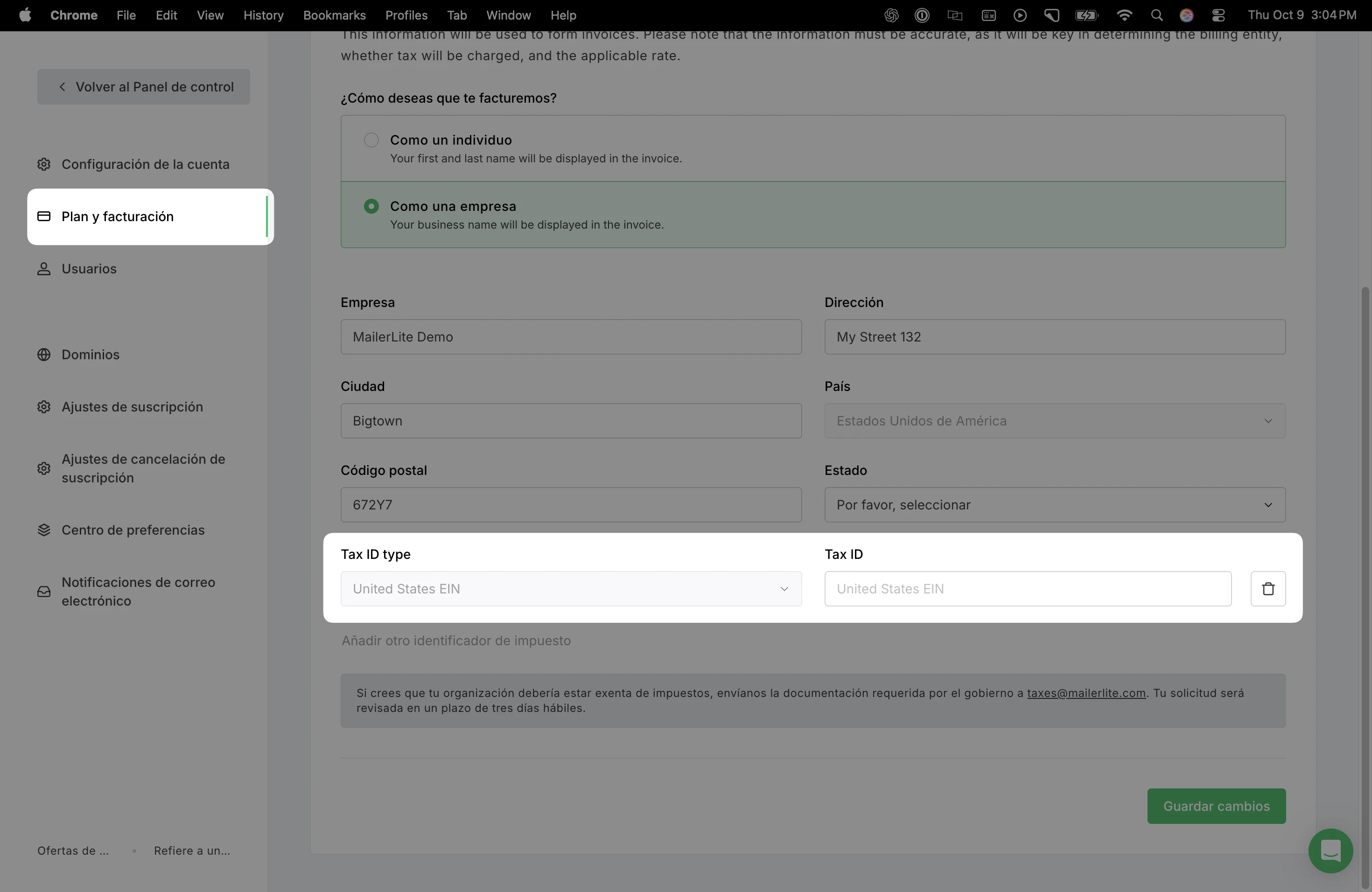Open macOS Spotlight search icon

[x=1156, y=15]
